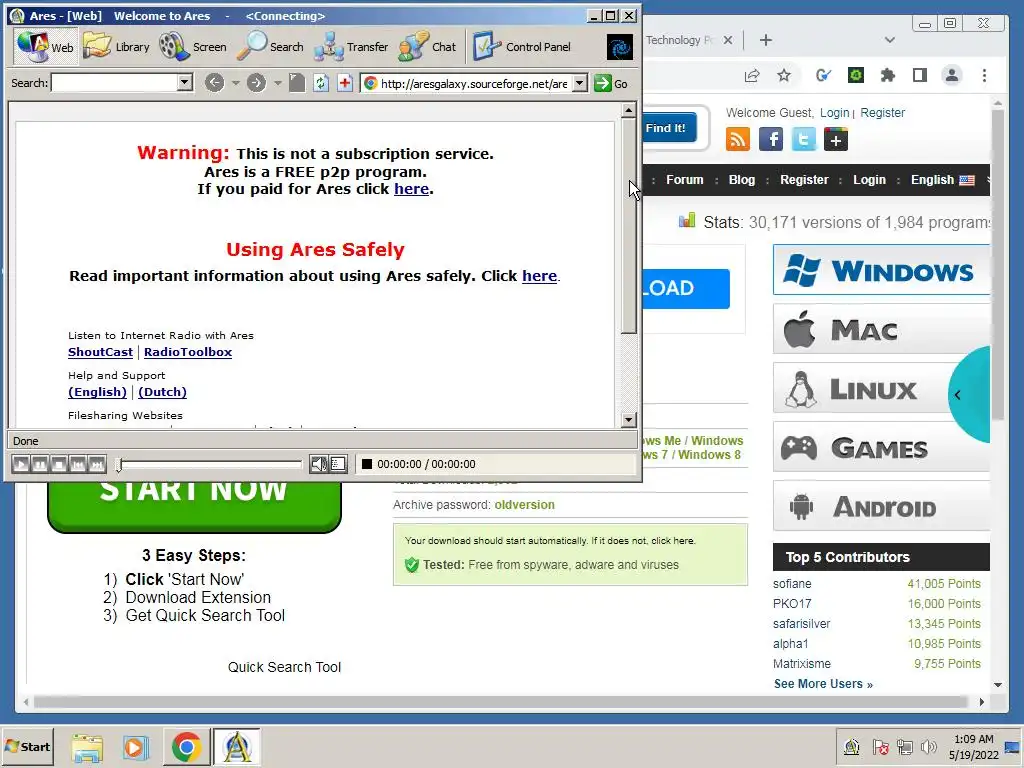Image resolution: width=1024 pixels, height=768 pixels.
Task: Open Chrome from the taskbar
Action: coord(186,747)
